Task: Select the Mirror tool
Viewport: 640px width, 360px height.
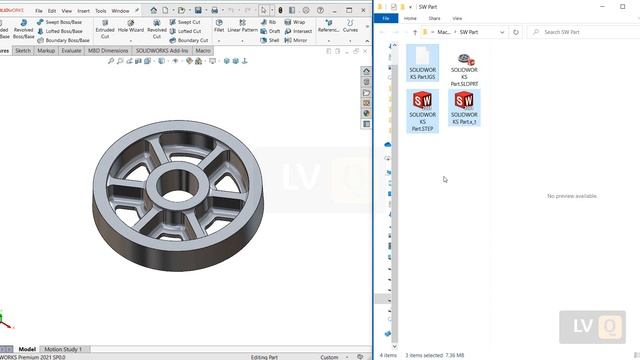Action: click(296, 40)
